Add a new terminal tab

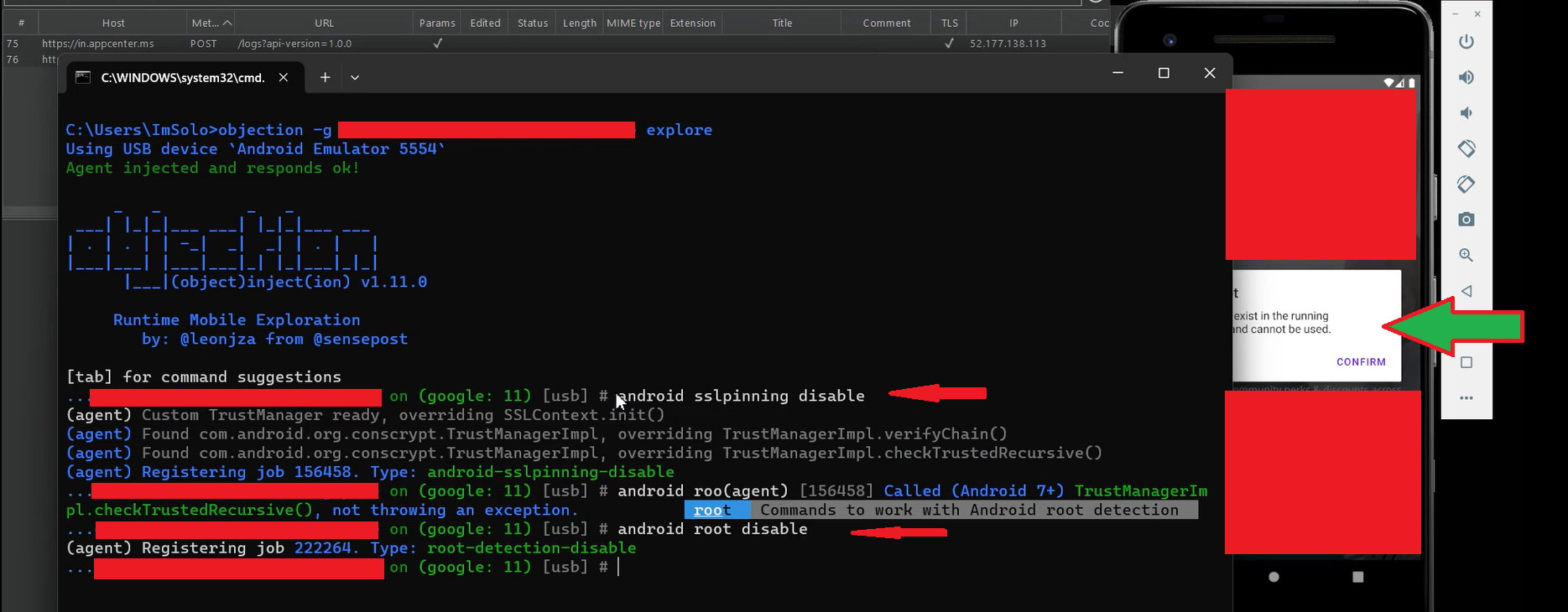(325, 78)
